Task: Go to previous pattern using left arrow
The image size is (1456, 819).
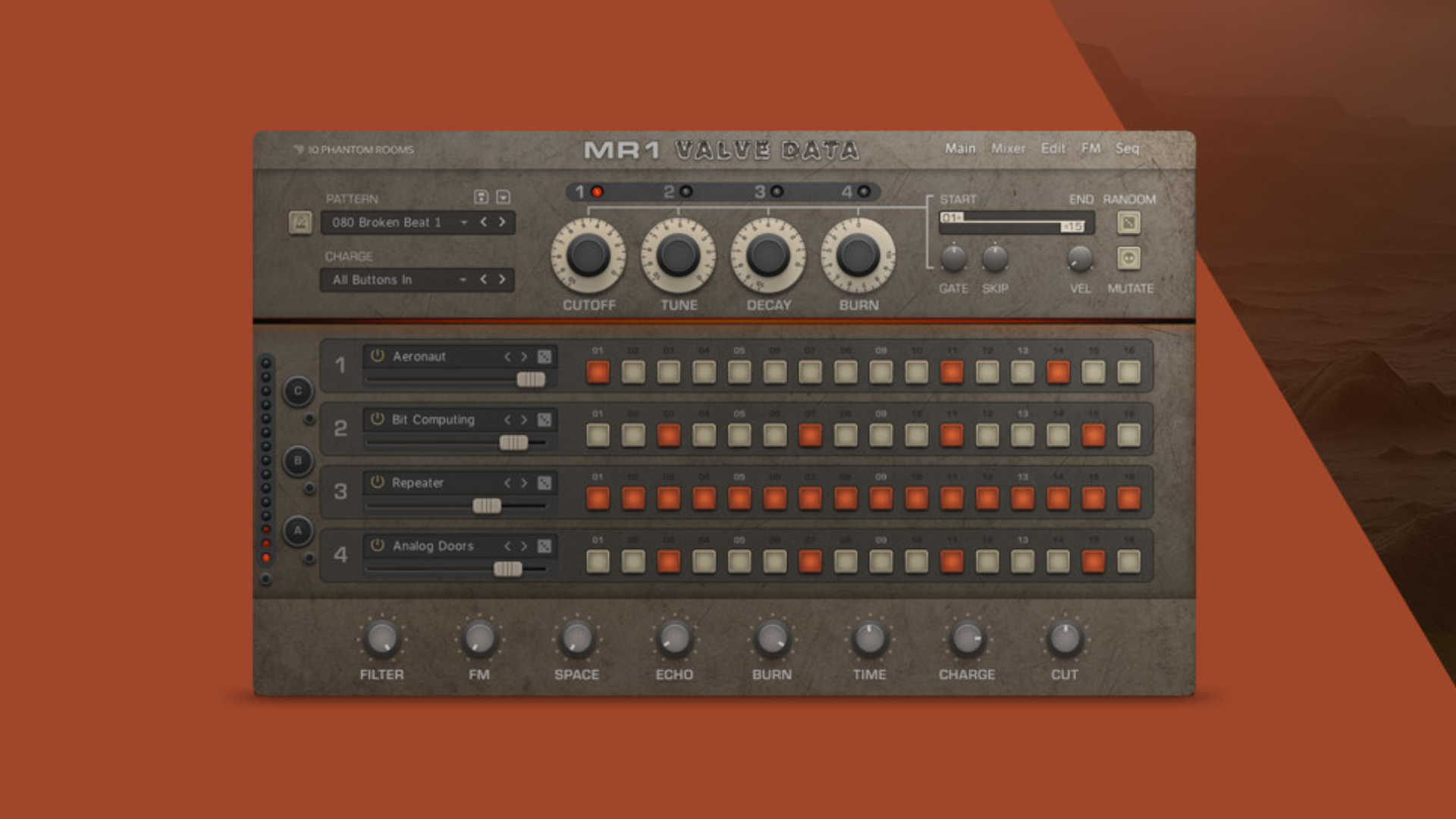Action: pyautogui.click(x=483, y=222)
